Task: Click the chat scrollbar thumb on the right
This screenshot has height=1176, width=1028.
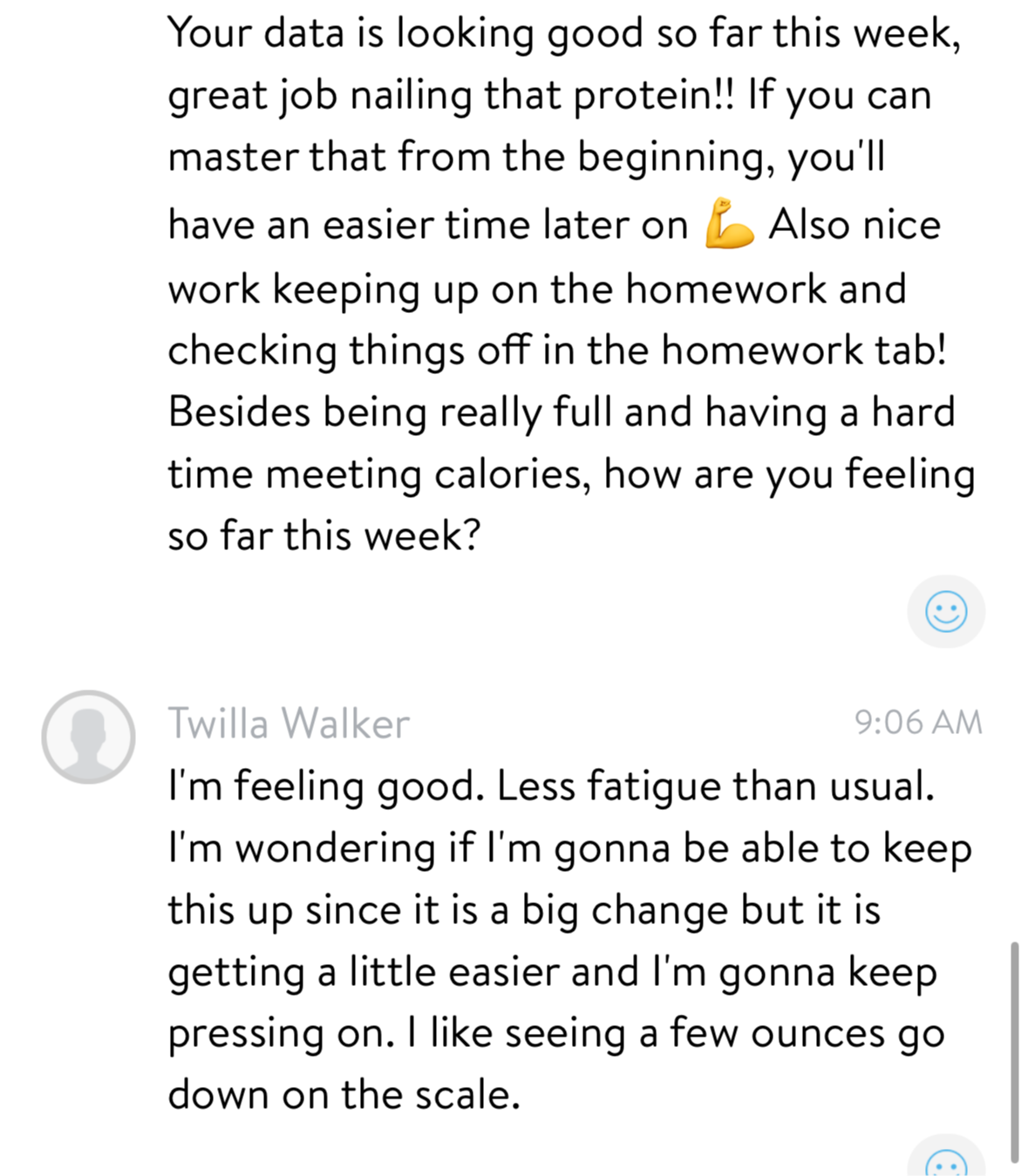Action: 1014,1050
